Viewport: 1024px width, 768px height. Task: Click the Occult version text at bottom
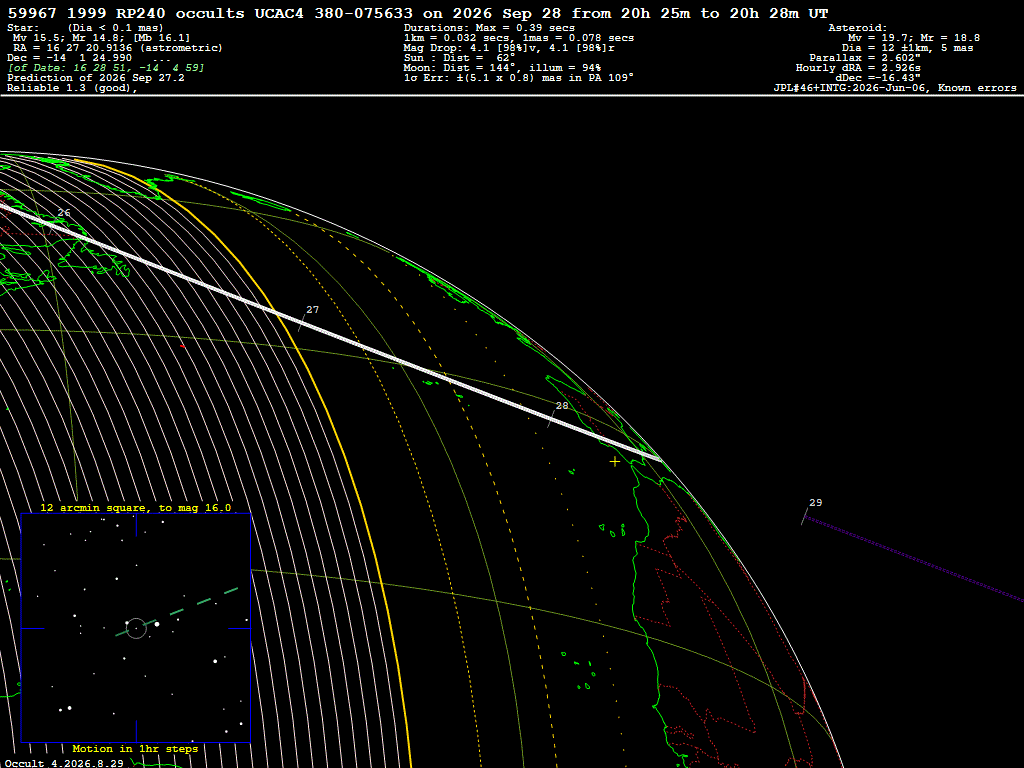coord(64,763)
